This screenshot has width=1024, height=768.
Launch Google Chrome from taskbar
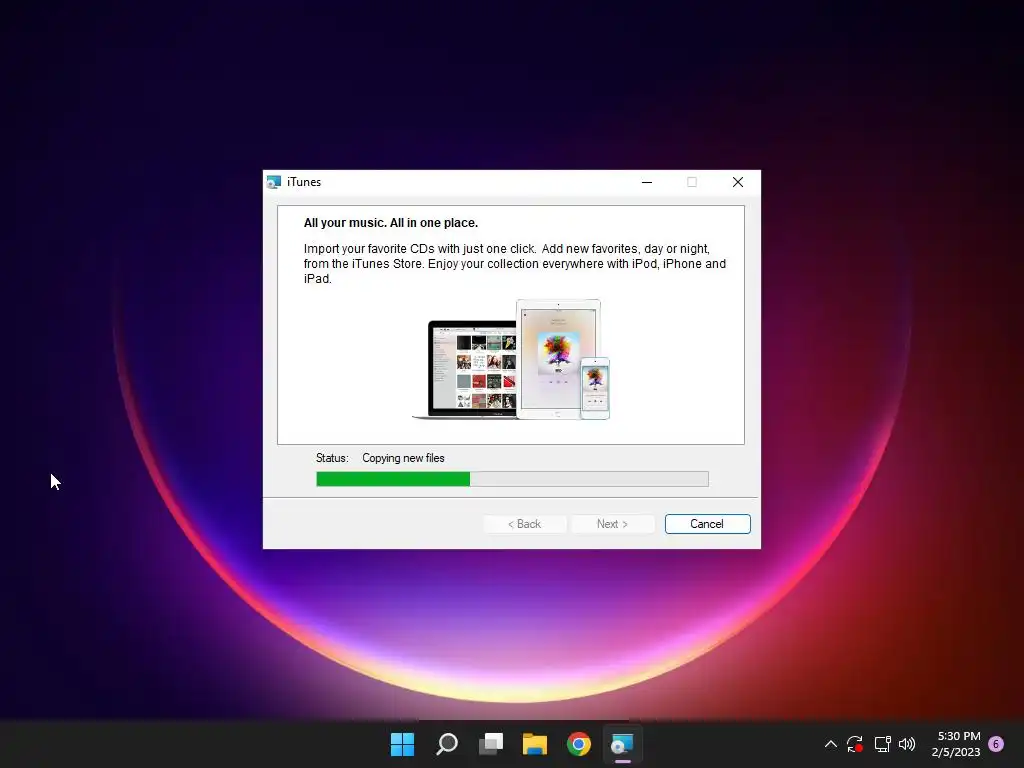(579, 744)
